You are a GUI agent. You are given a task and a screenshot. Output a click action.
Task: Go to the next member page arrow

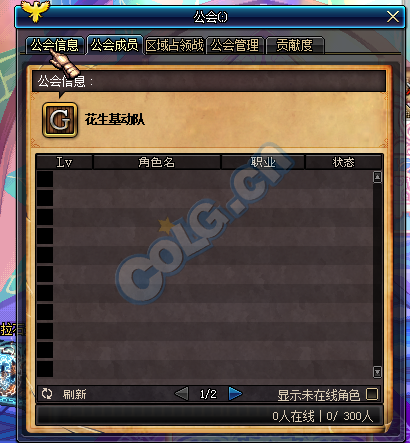coord(235,394)
